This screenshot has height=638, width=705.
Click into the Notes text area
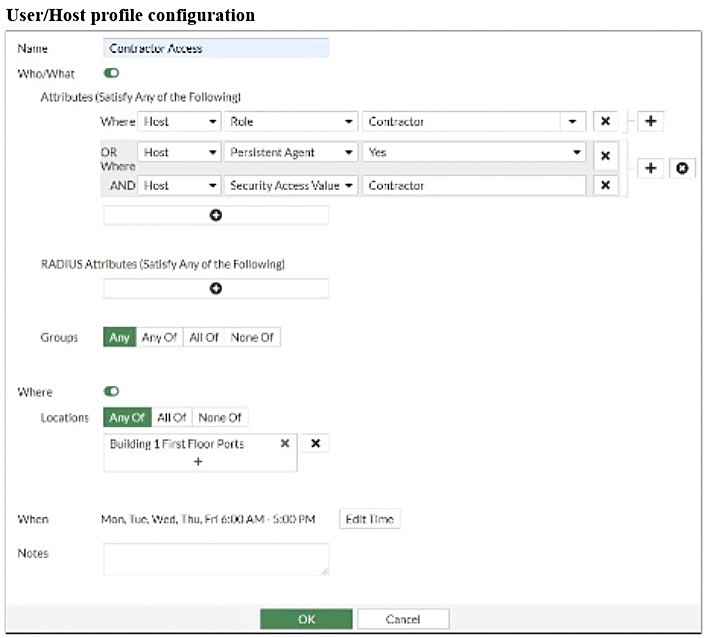215,559
